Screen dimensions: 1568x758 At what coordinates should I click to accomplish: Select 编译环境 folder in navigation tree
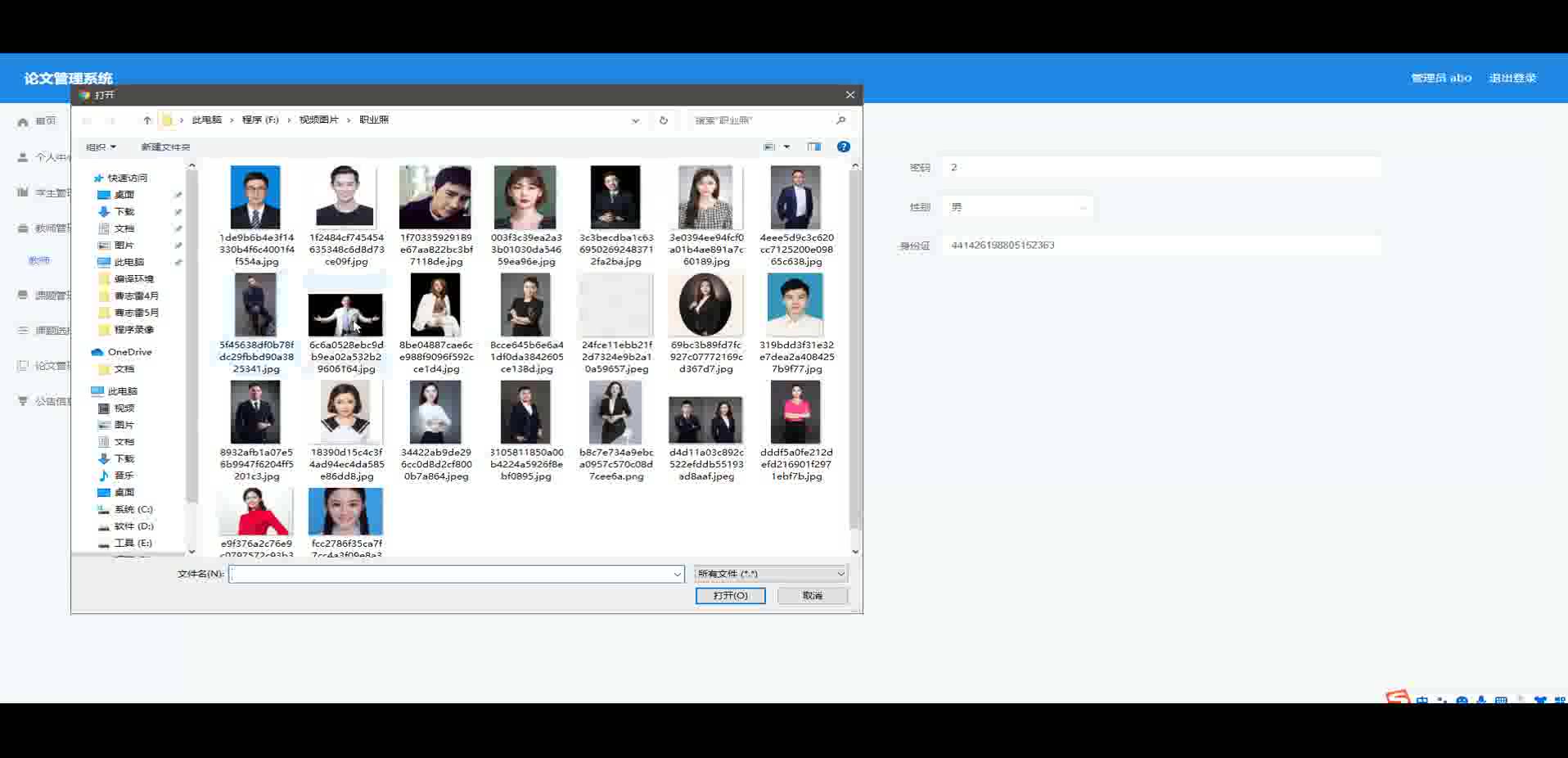[134, 279]
